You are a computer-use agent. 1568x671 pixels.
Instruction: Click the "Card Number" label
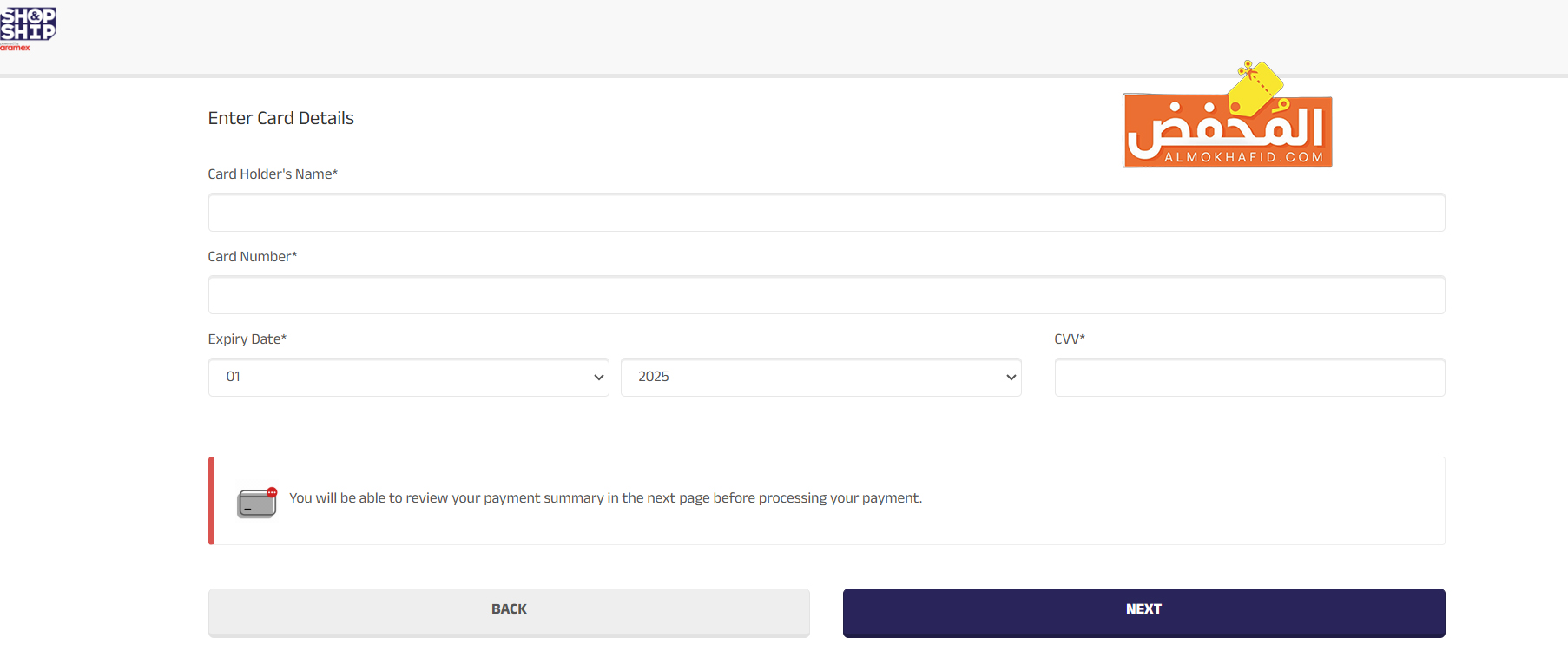[x=252, y=257]
